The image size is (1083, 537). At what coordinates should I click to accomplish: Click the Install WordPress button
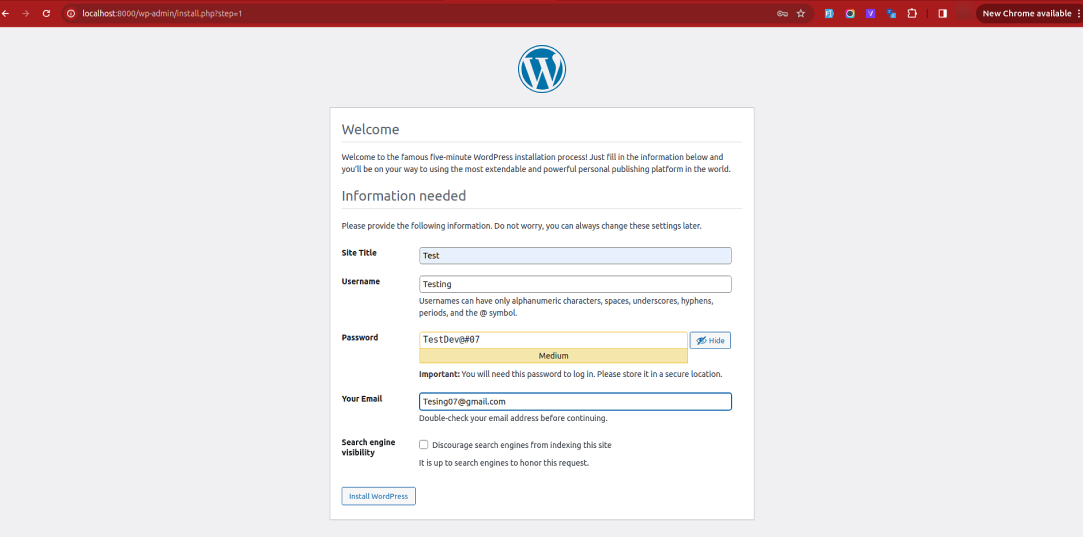click(x=378, y=496)
